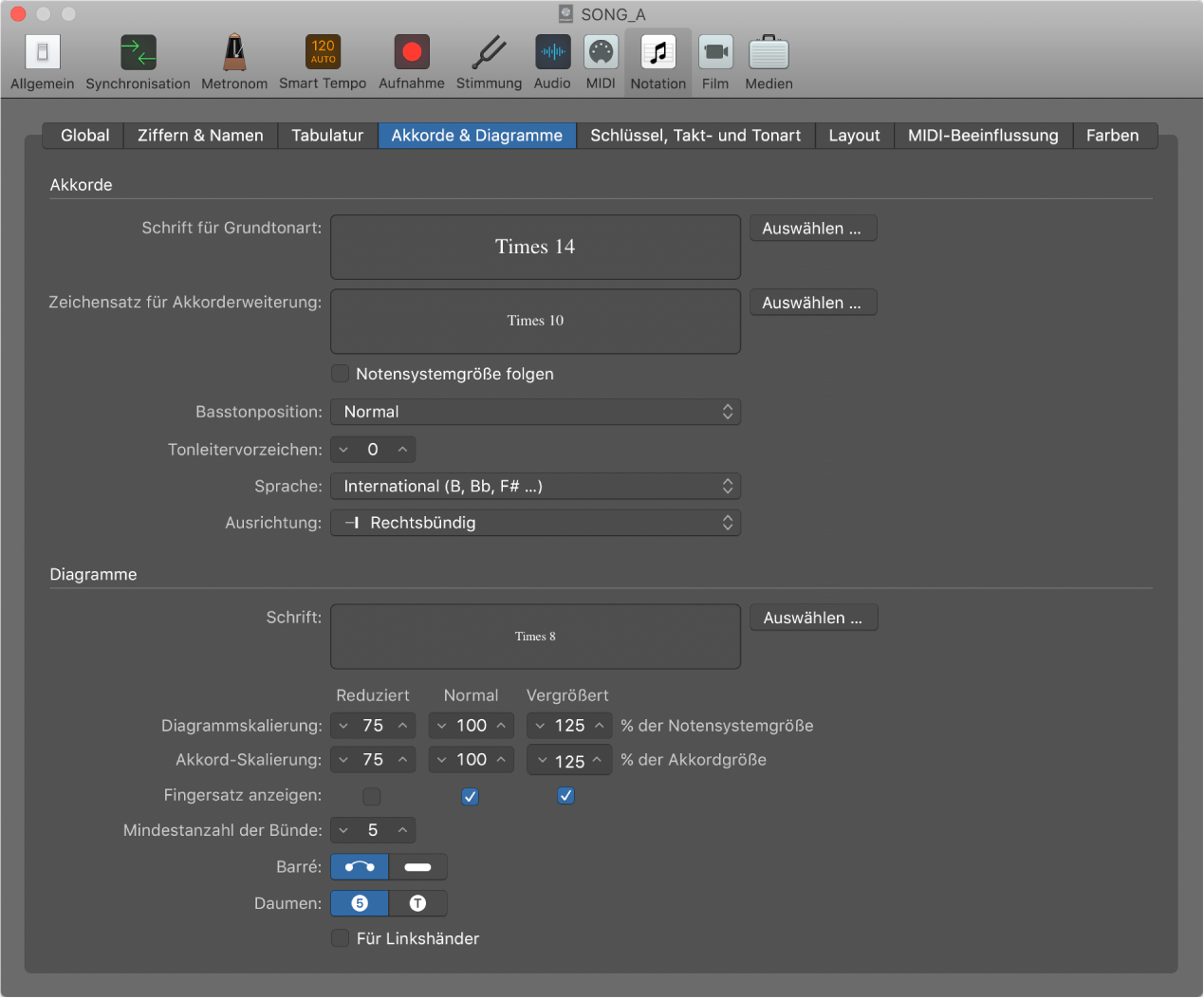Open the MIDI settings pane
This screenshot has width=1204, height=999.
coord(601,53)
